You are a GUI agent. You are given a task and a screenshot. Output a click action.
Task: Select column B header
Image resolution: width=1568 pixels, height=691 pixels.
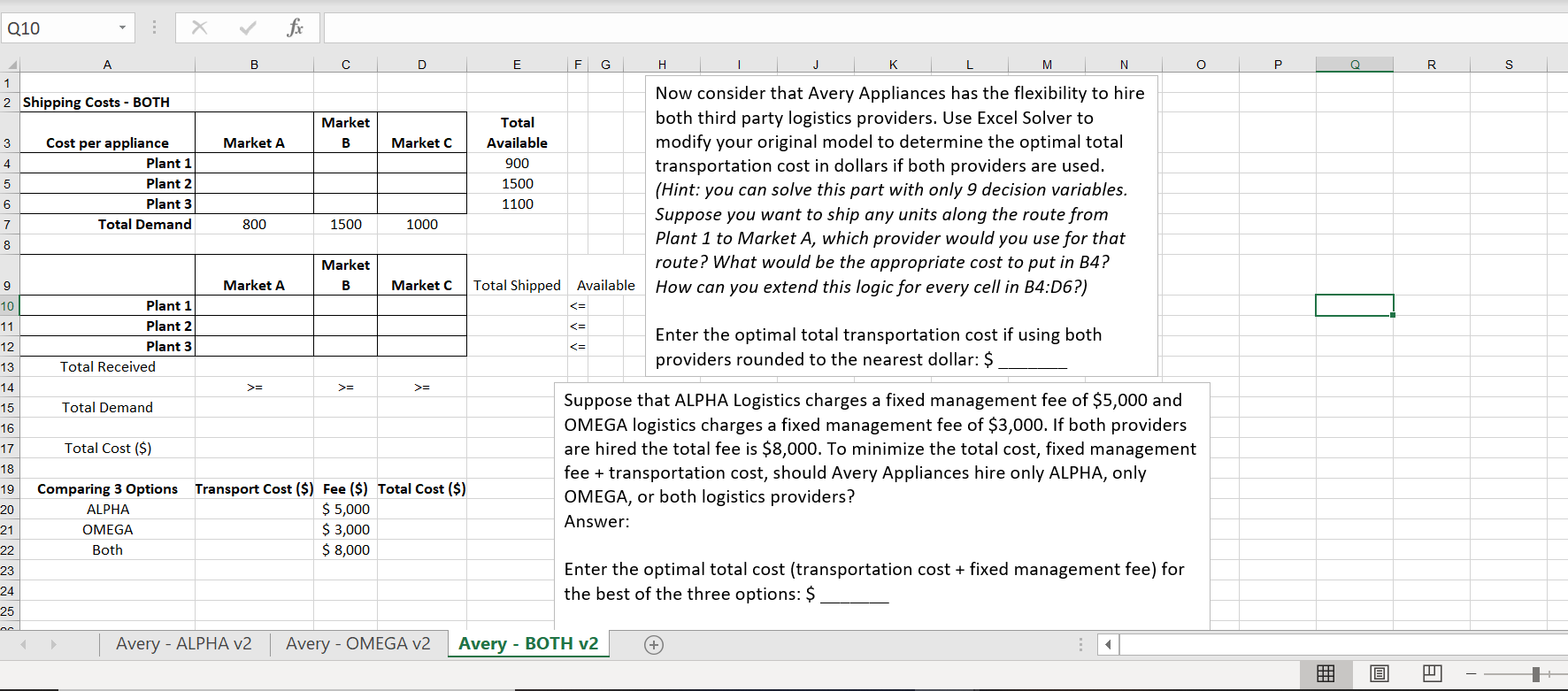point(254,65)
